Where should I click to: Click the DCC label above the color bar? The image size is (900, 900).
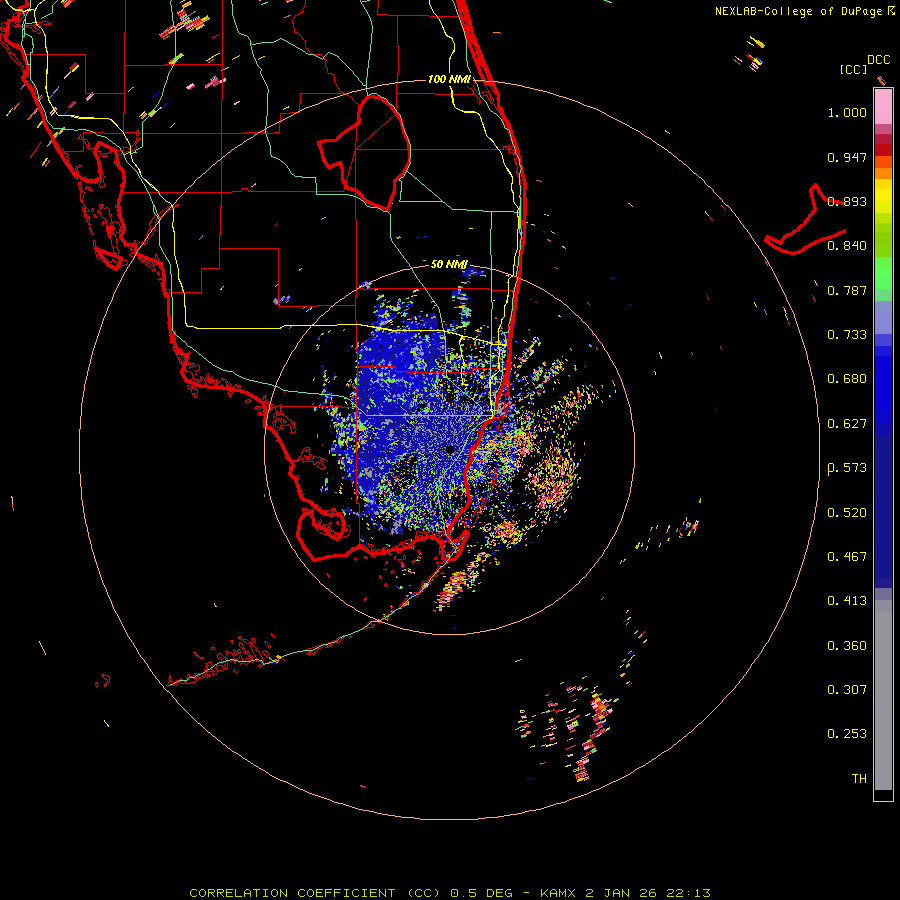point(879,60)
